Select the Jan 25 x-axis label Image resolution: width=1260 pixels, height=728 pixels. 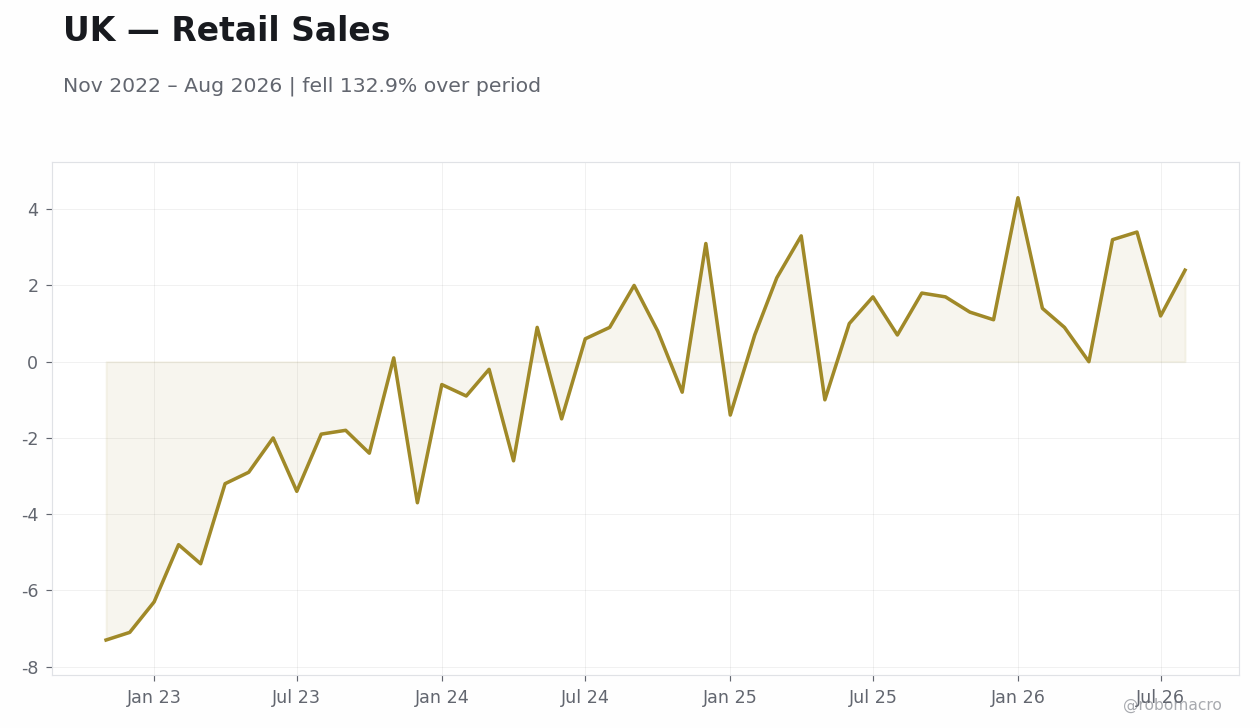click(x=730, y=698)
